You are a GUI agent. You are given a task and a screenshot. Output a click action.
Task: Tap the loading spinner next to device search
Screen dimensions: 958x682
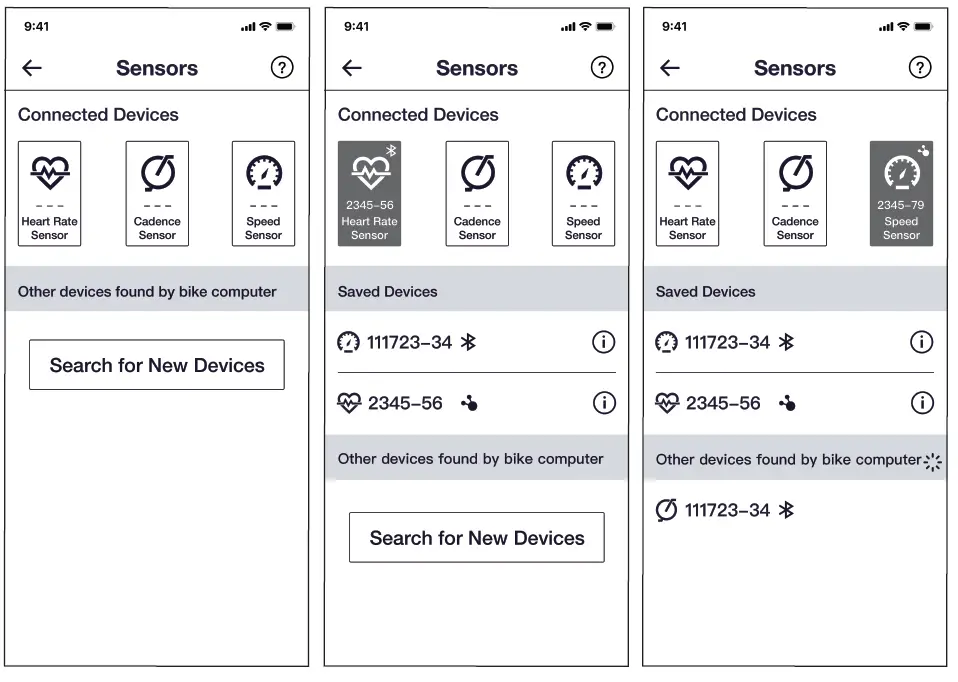tap(933, 462)
